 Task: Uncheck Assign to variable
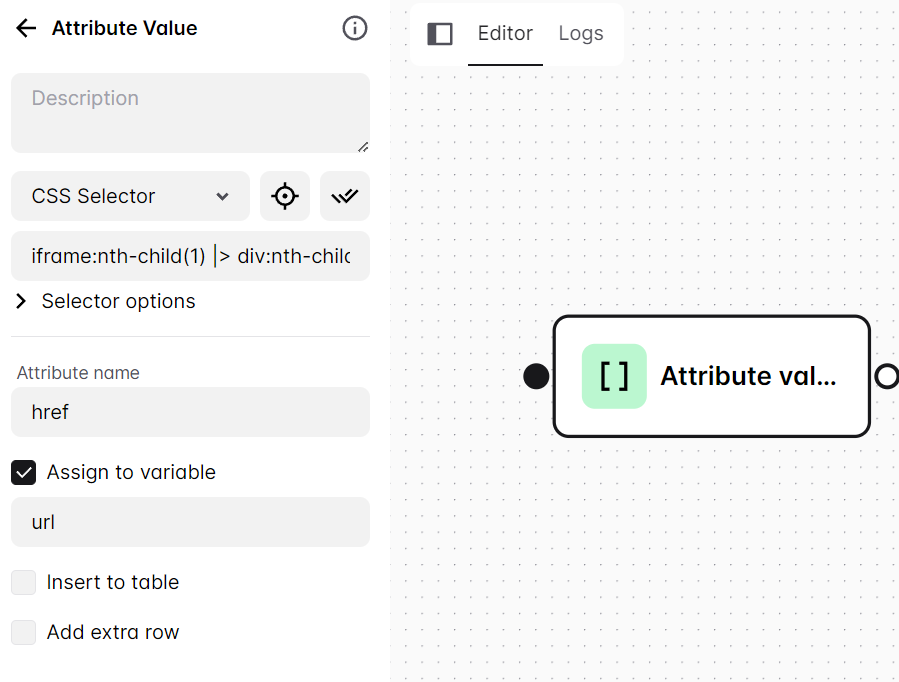click(23, 472)
